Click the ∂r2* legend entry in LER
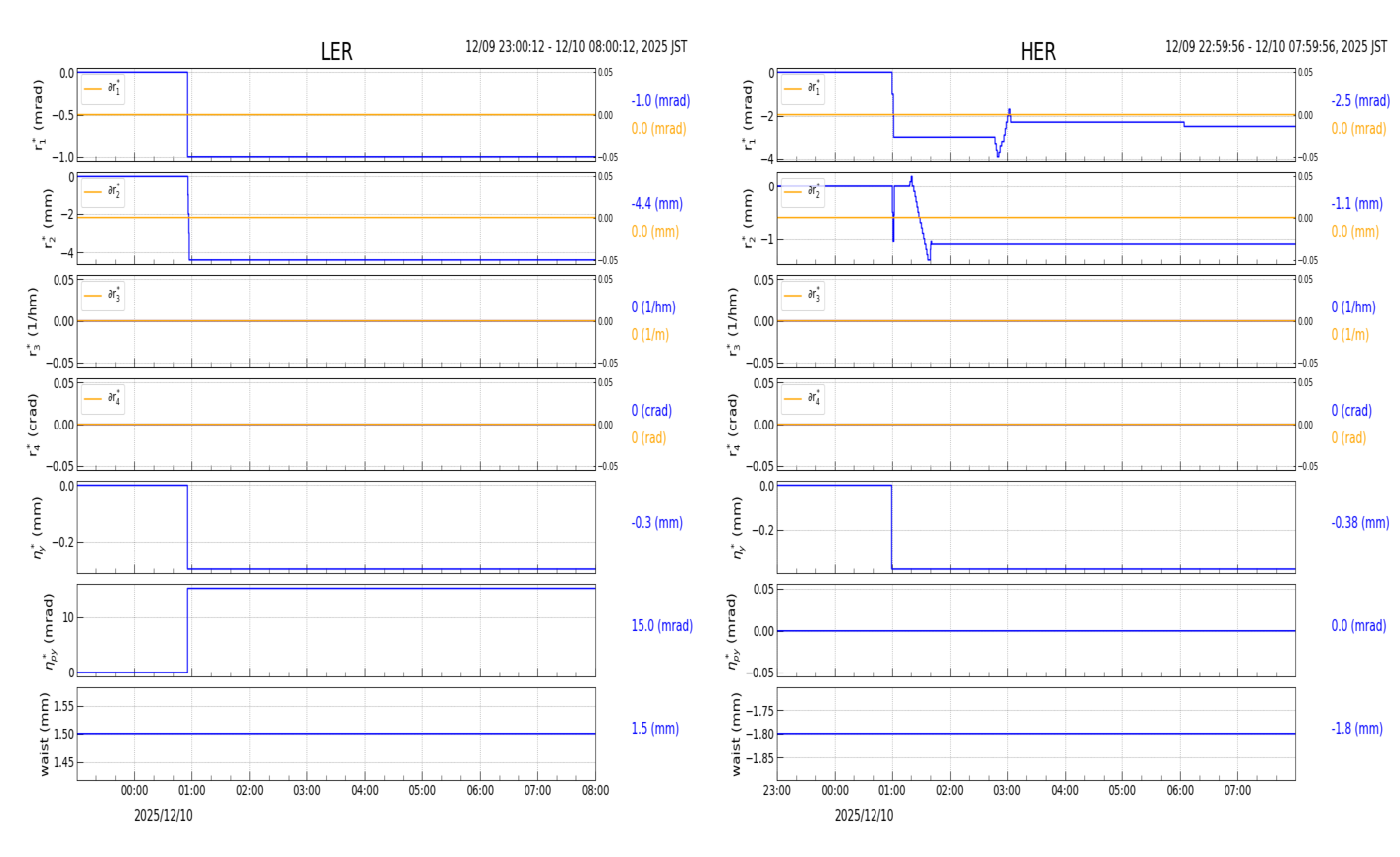The width and height of the screenshot is (1400, 857). click(102, 192)
